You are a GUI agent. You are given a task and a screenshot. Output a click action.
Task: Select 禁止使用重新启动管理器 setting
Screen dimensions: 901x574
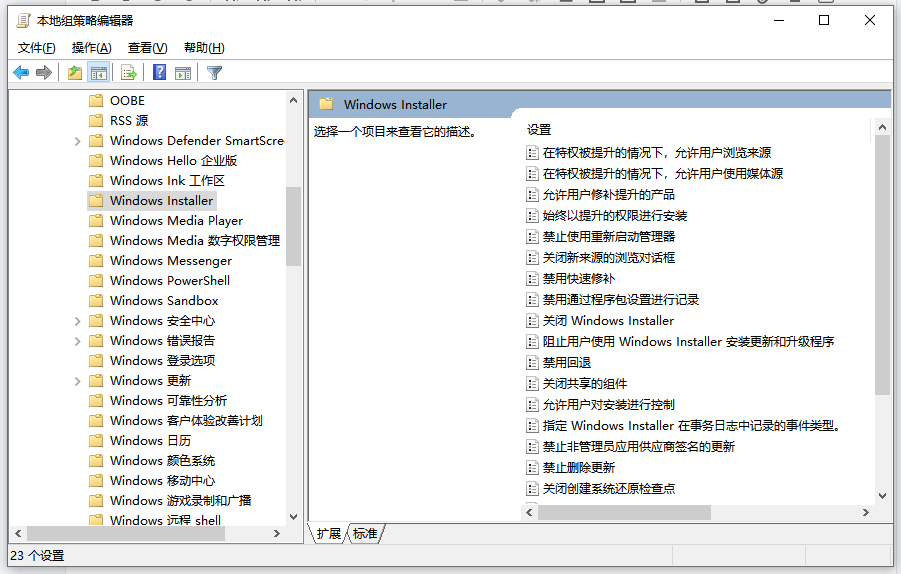(x=609, y=237)
